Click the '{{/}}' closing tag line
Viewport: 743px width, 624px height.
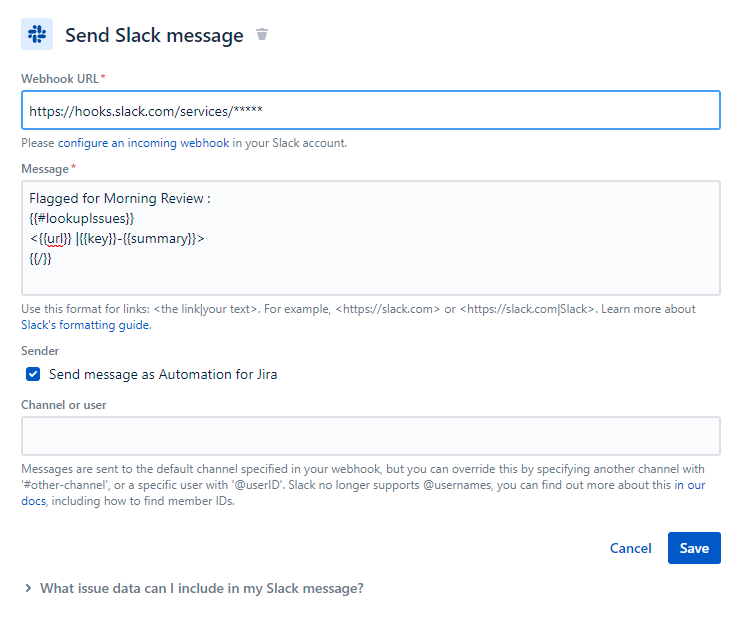[40, 259]
